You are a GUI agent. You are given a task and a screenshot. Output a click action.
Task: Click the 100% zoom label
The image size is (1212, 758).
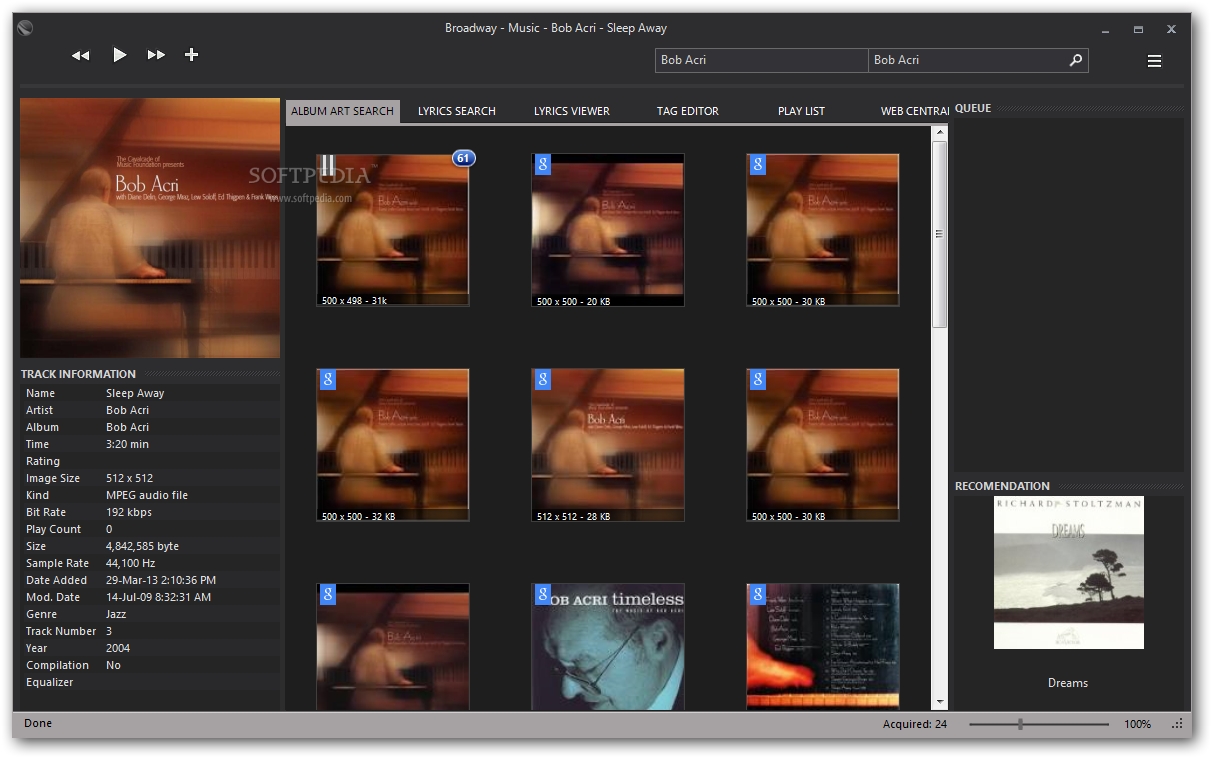(1138, 724)
